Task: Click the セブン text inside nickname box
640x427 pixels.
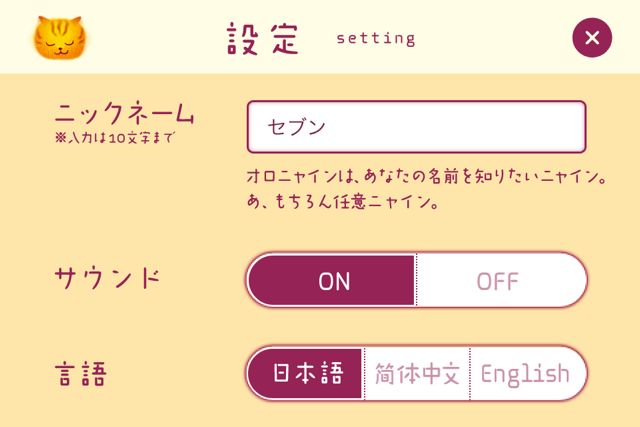Action: click(x=296, y=127)
